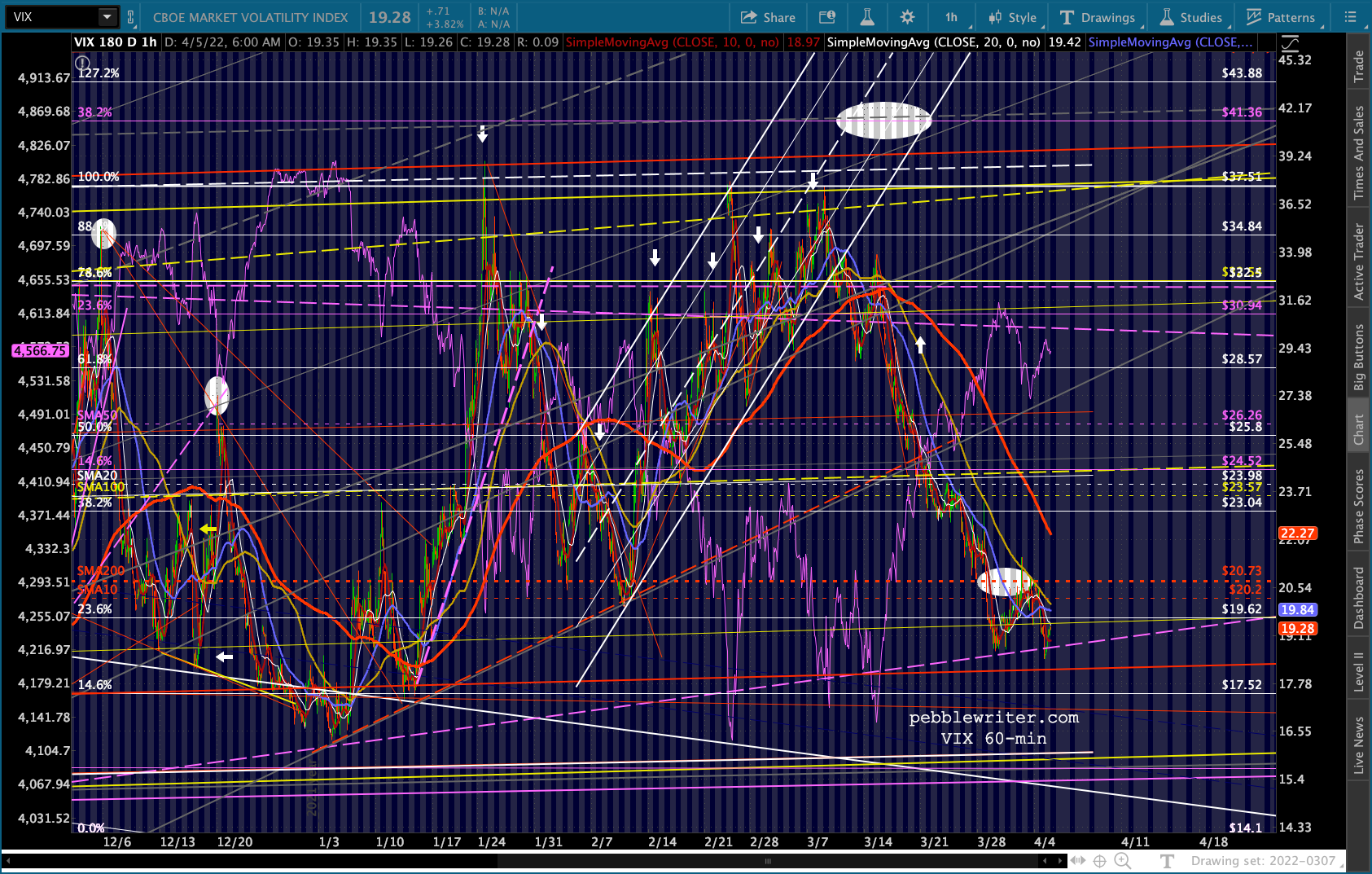Image resolution: width=1372 pixels, height=874 pixels.
Task: Click the horizontal time-axis scrollbar
Action: coord(766,860)
